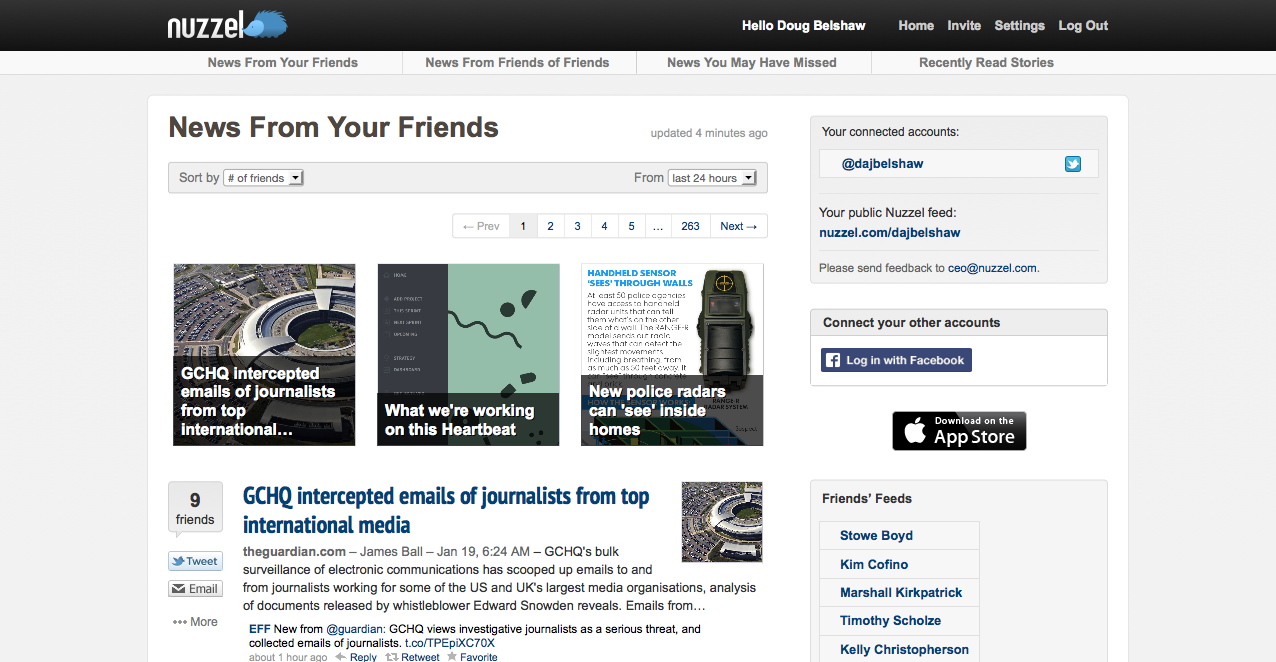This screenshot has height=662, width=1276.
Task: Open the Sort by dropdown
Action: (263, 178)
